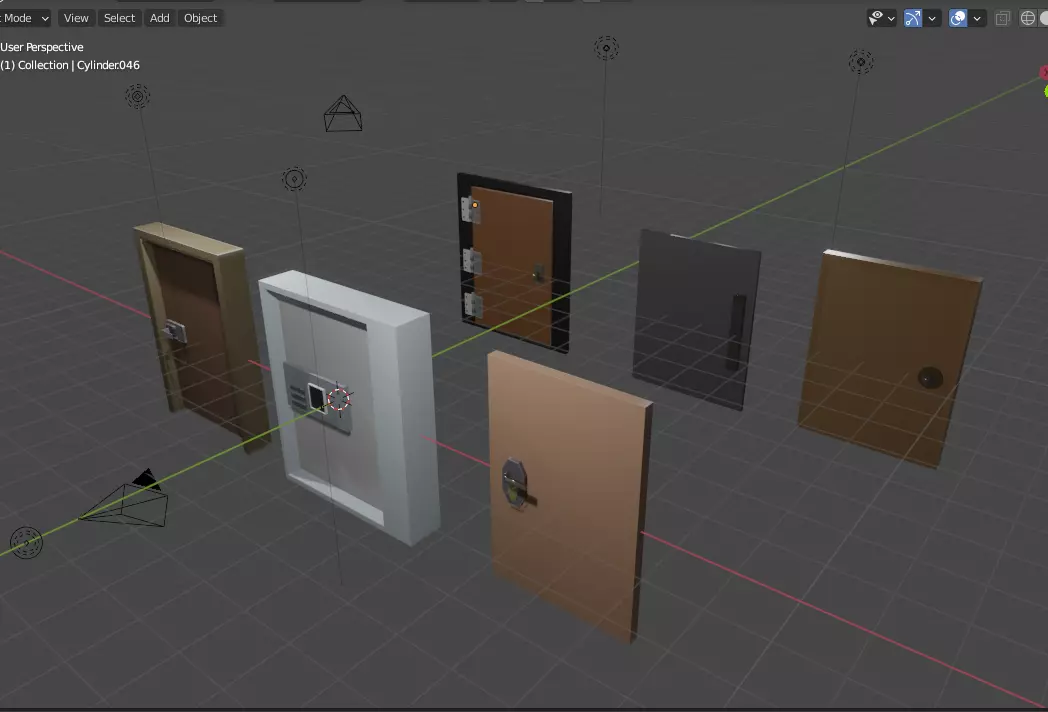Click the top hinge of the black-framed door
Screen dimensions: 1048x712
point(470,209)
